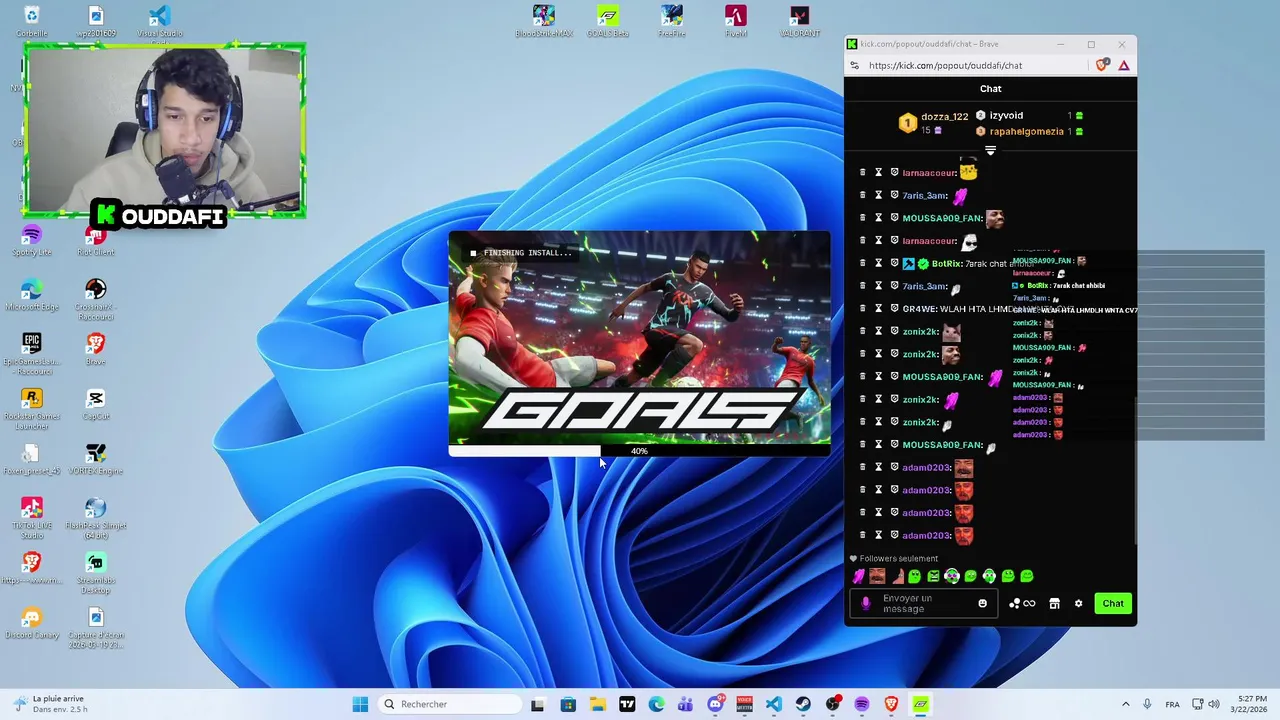The image size is (1280, 720).
Task: Open the TikTok LIVE Studio desktop shortcut
Action: tap(32, 518)
